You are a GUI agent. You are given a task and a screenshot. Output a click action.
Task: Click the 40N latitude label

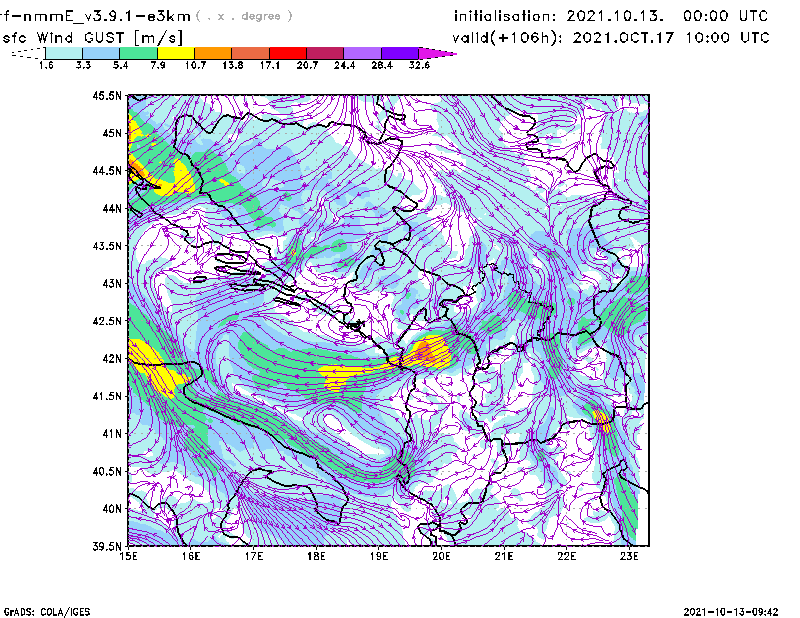[112, 509]
